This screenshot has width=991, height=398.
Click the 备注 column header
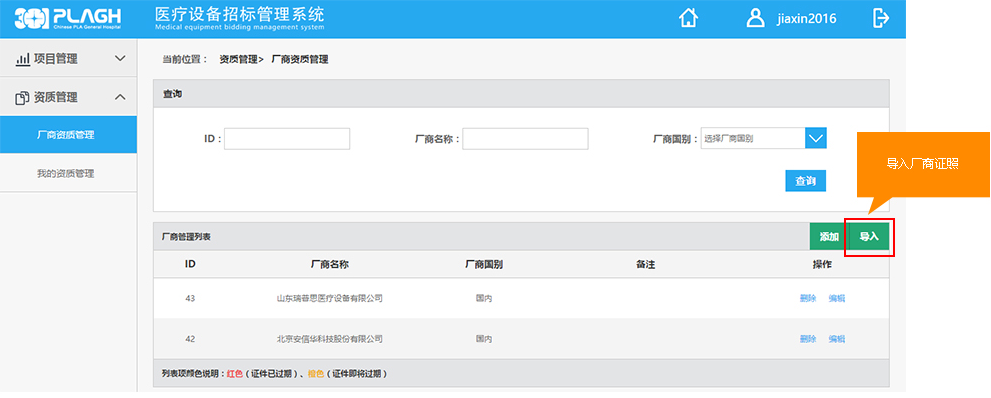645,264
